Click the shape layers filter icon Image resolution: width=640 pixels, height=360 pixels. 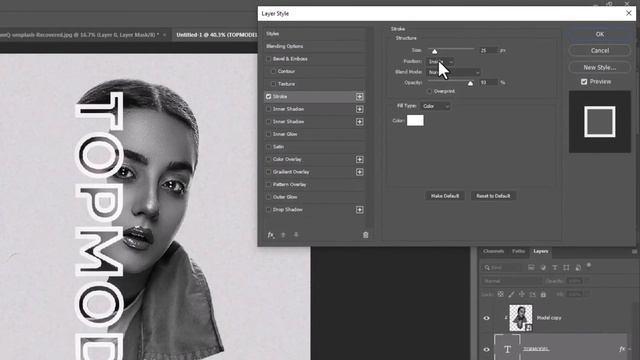(566, 268)
